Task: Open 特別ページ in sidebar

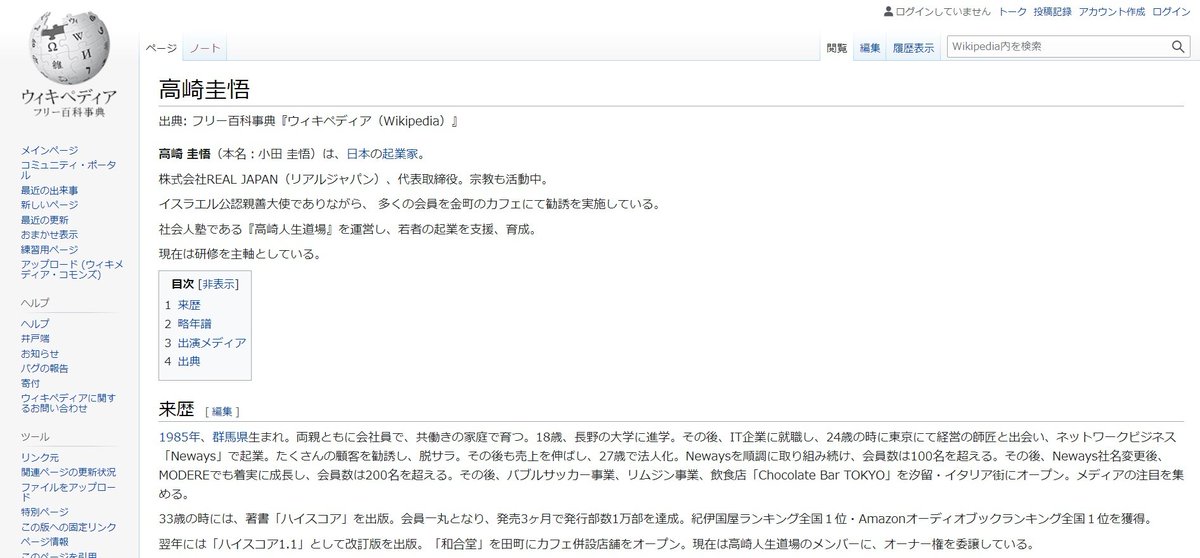Action: coord(45,512)
